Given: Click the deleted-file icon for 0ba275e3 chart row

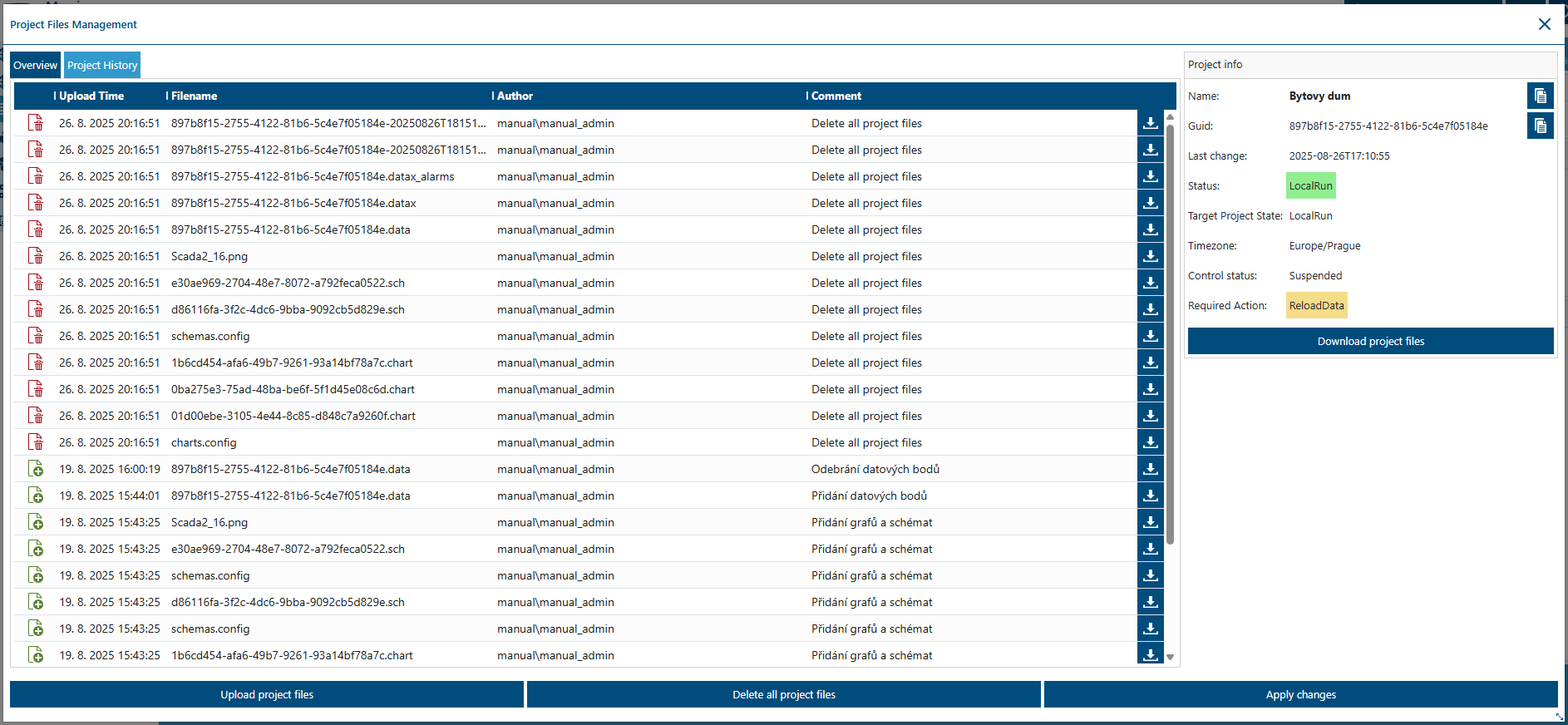Looking at the screenshot, I should (36, 389).
